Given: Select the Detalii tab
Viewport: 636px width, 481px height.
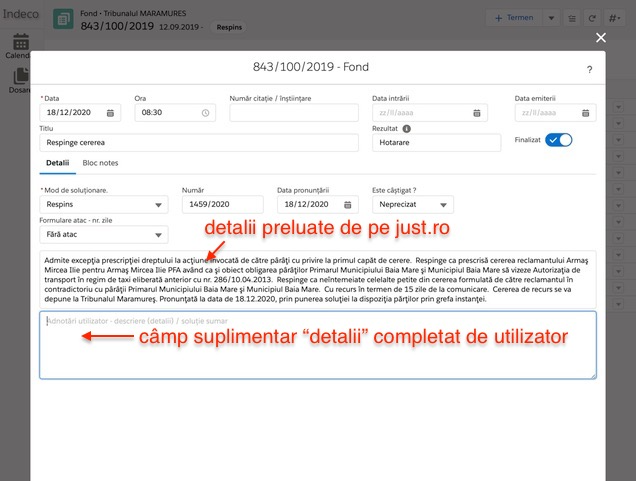Looking at the screenshot, I should click(56, 162).
